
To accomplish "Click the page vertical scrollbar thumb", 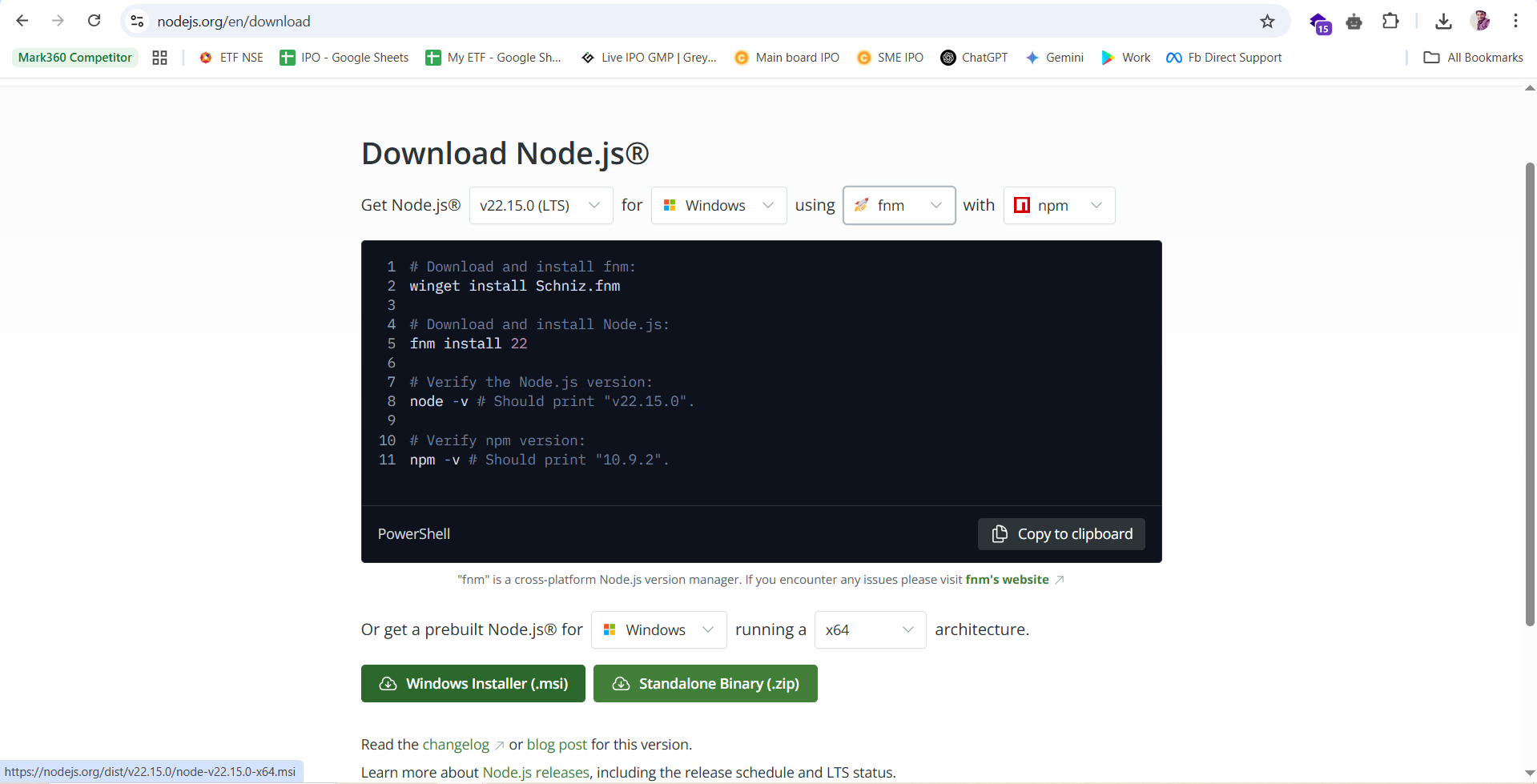I will [1530, 393].
